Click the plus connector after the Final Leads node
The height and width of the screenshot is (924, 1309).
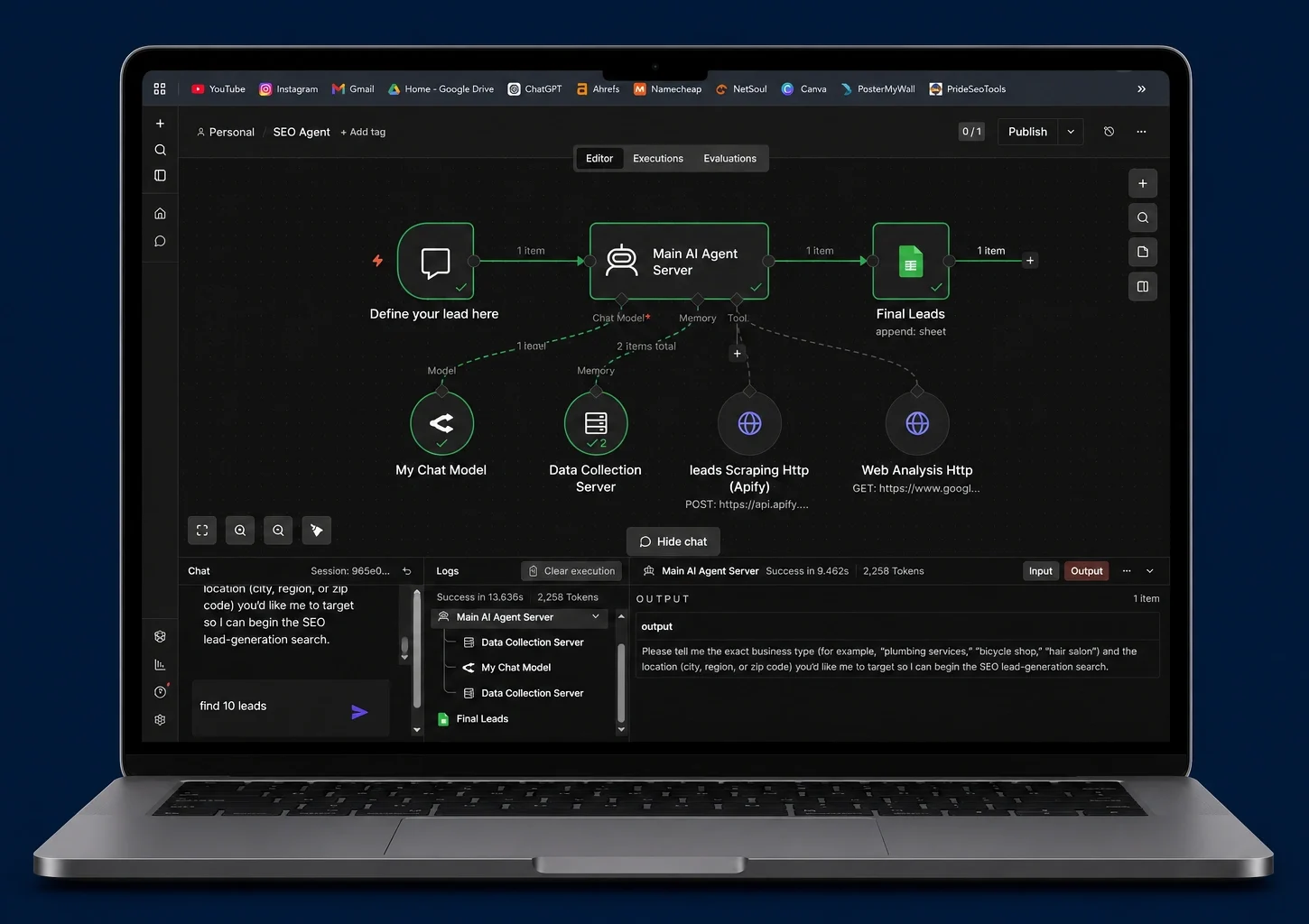[1030, 261]
